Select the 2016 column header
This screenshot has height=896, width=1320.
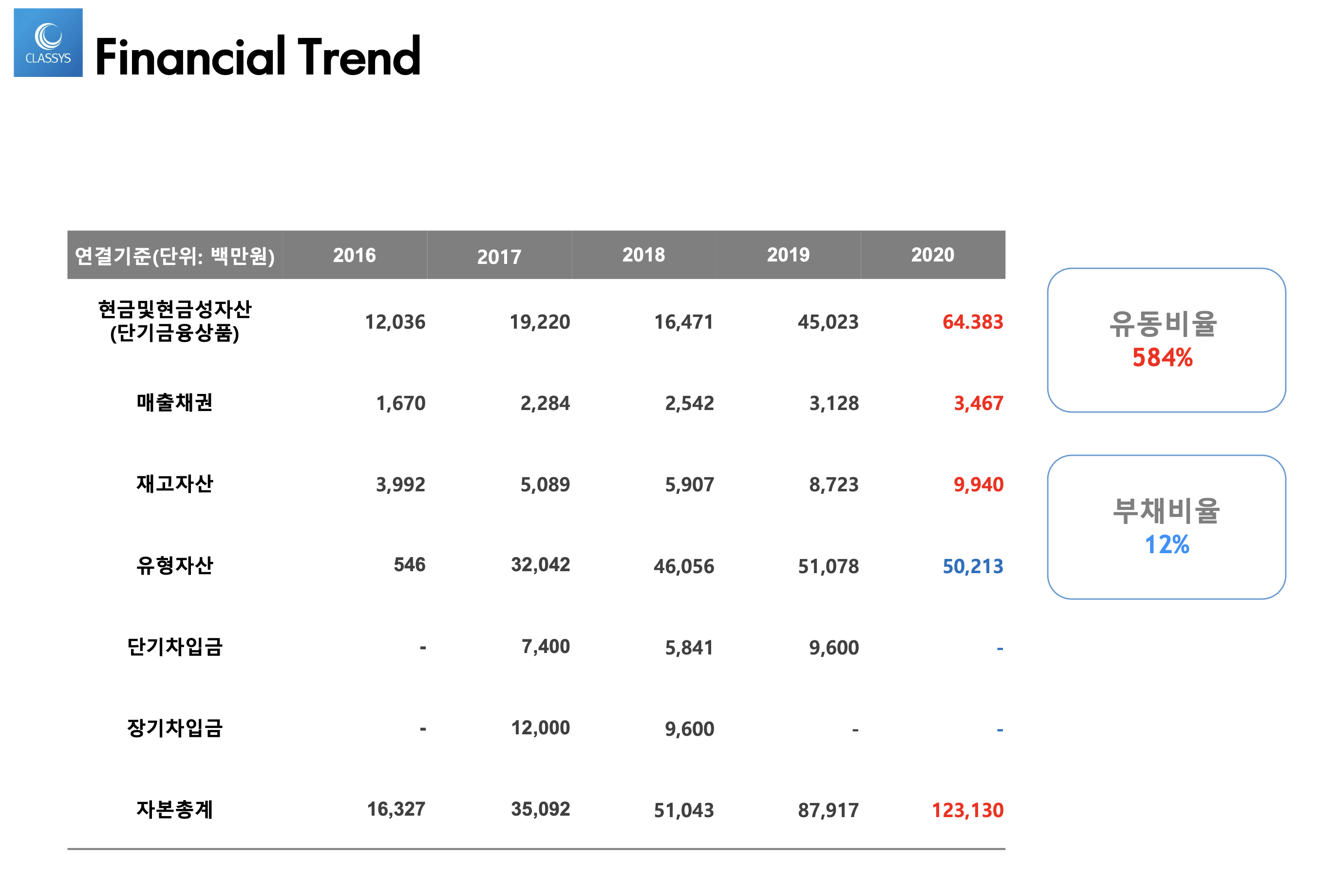pyautogui.click(x=355, y=256)
